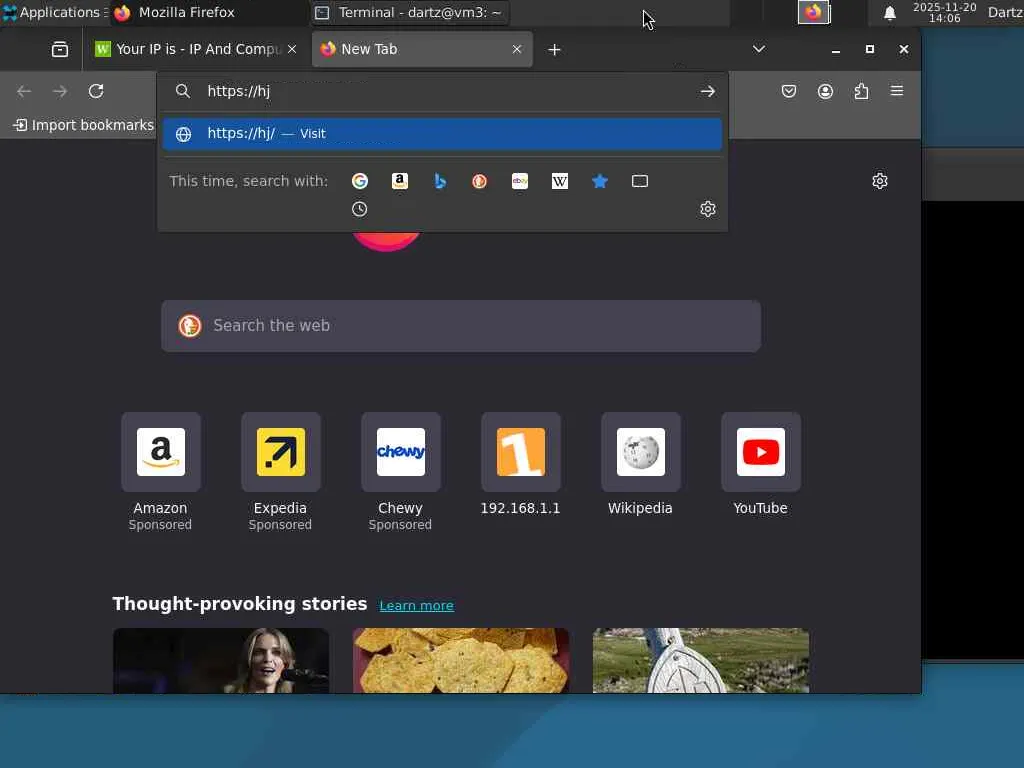
Task: Search this time with Bing icon
Action: (440, 181)
